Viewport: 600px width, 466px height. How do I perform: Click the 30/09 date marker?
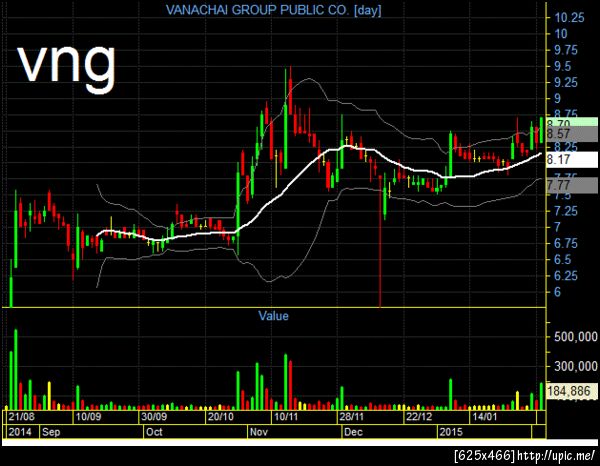154,417
